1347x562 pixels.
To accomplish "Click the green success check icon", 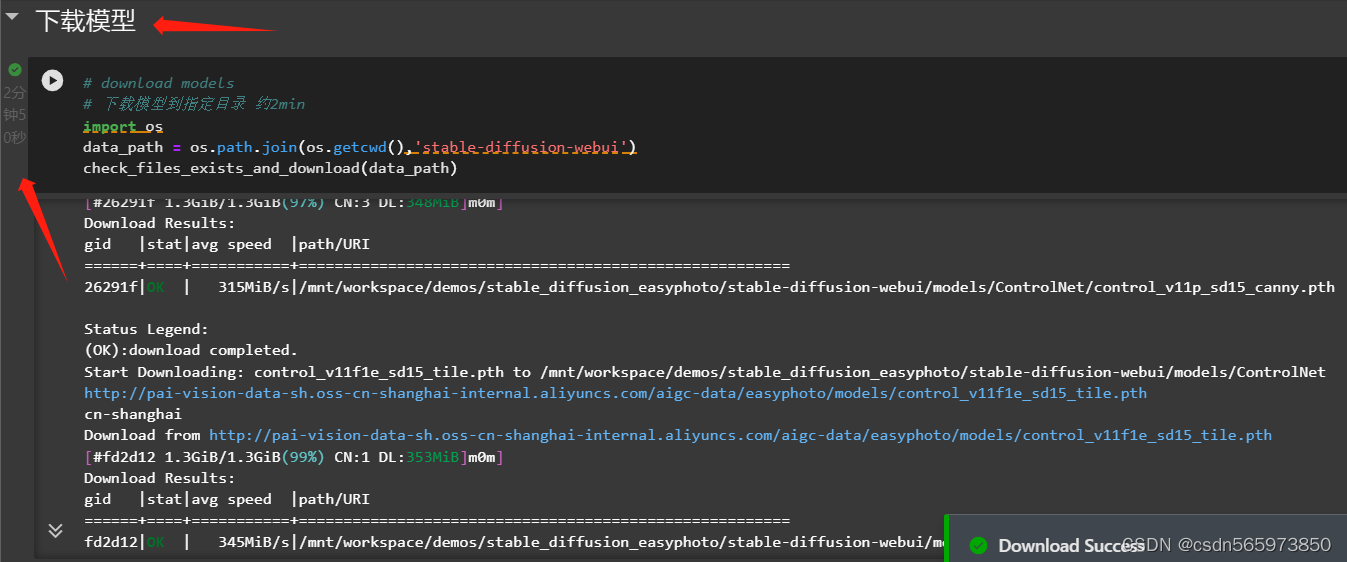I will coord(15,69).
